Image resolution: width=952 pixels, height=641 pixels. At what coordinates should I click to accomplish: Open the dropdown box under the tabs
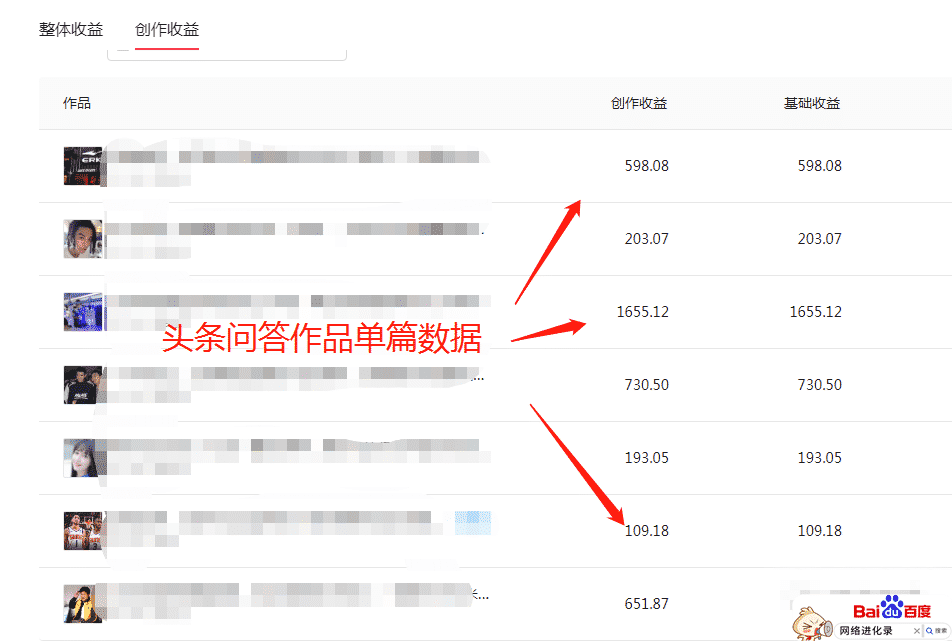pyautogui.click(x=227, y=53)
